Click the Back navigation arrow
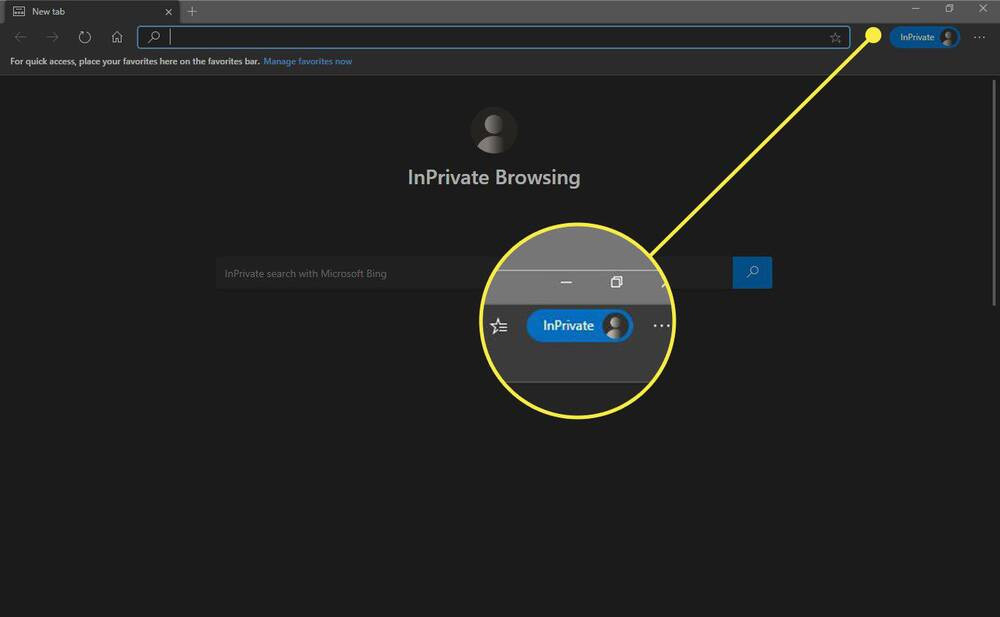Image resolution: width=1000 pixels, height=617 pixels. coord(20,37)
